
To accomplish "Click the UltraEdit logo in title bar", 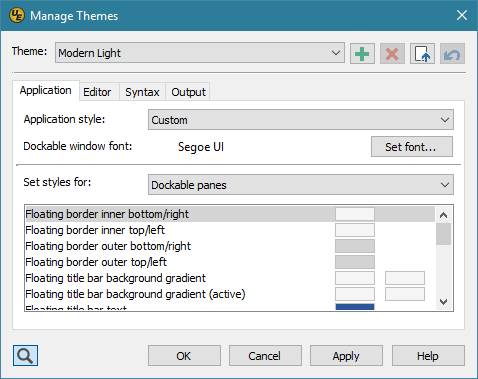I will coord(17,15).
